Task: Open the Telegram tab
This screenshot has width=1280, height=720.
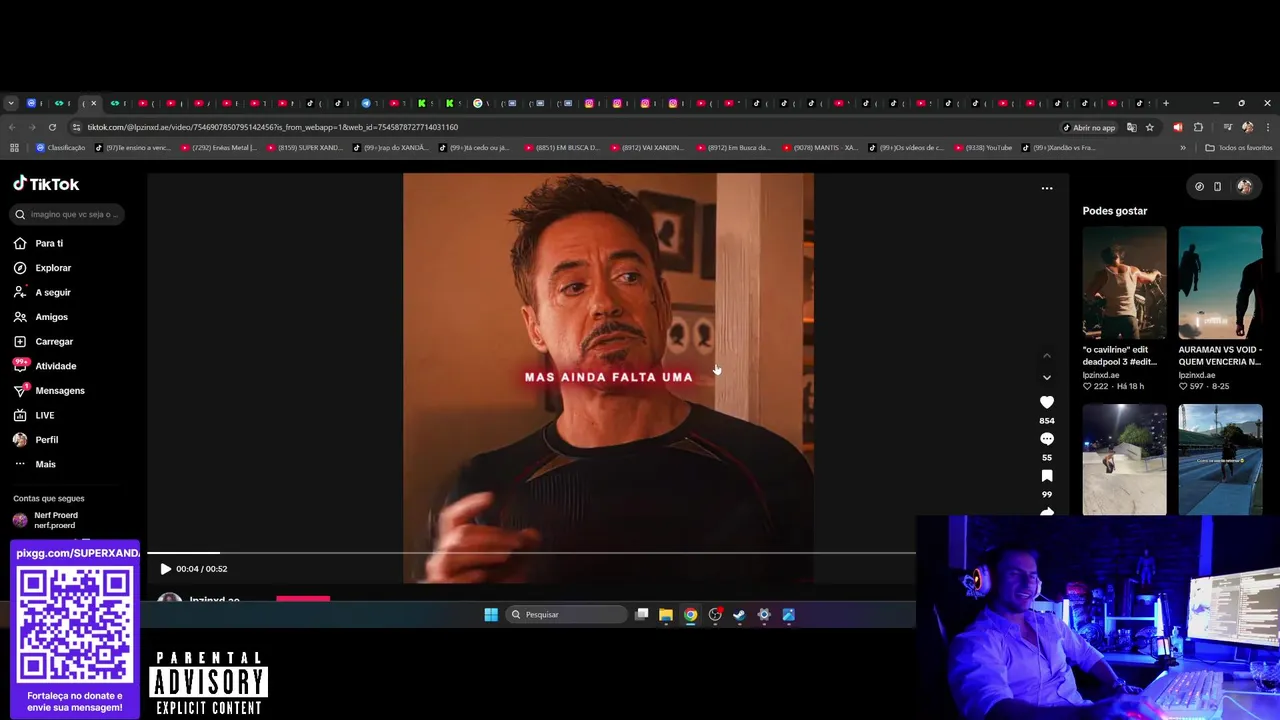Action: tap(367, 103)
